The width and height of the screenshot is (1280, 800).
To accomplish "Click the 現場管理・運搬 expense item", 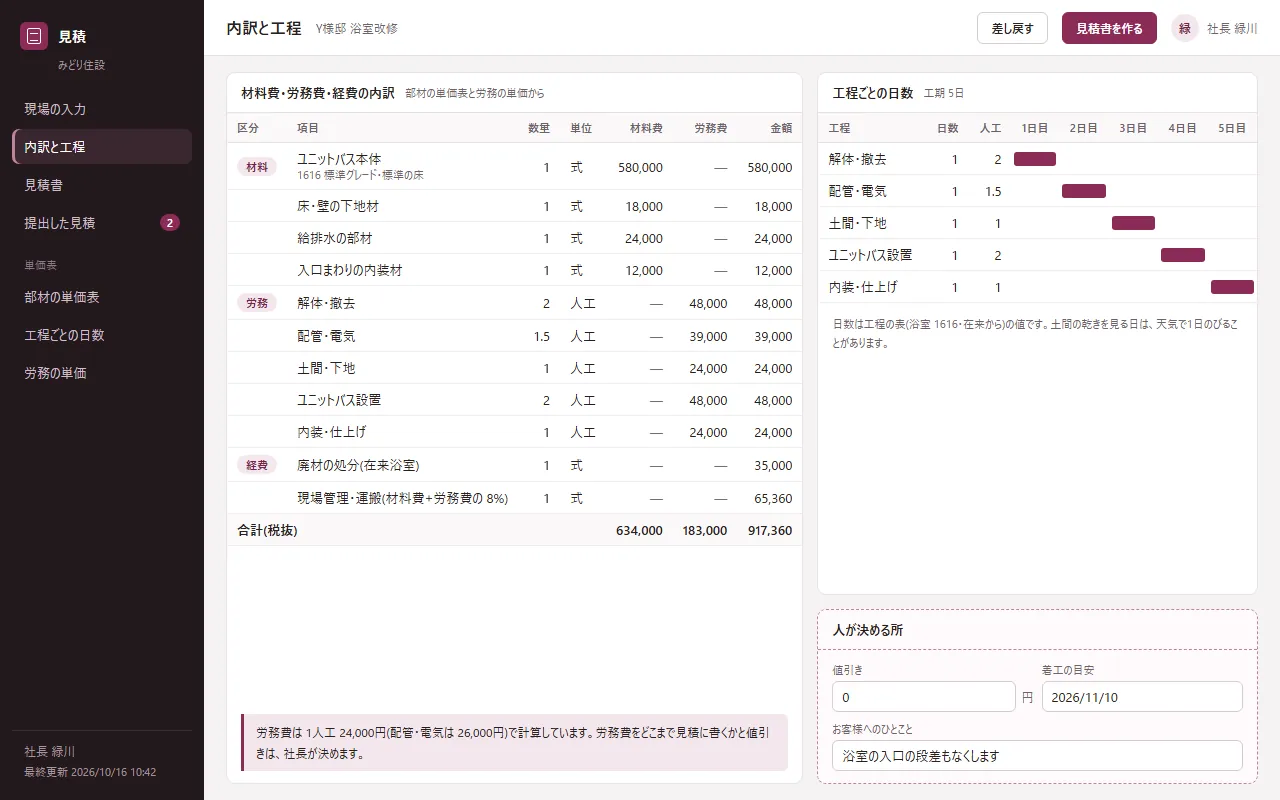I will (x=403, y=498).
